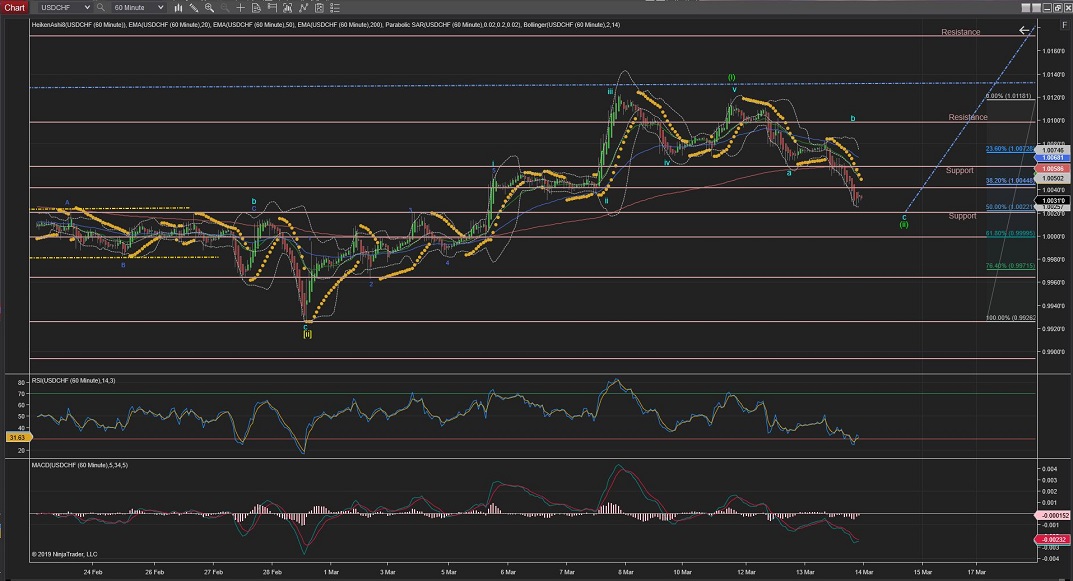Click the Support label near 1.0060

coord(959,170)
